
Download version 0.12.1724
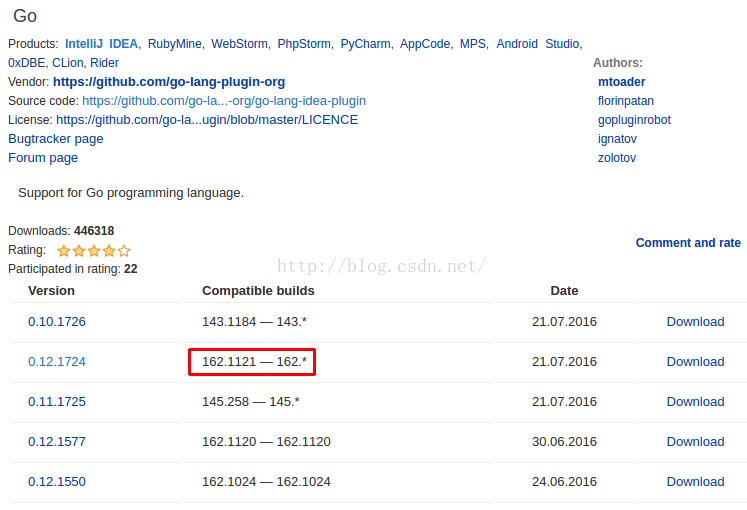coord(695,362)
